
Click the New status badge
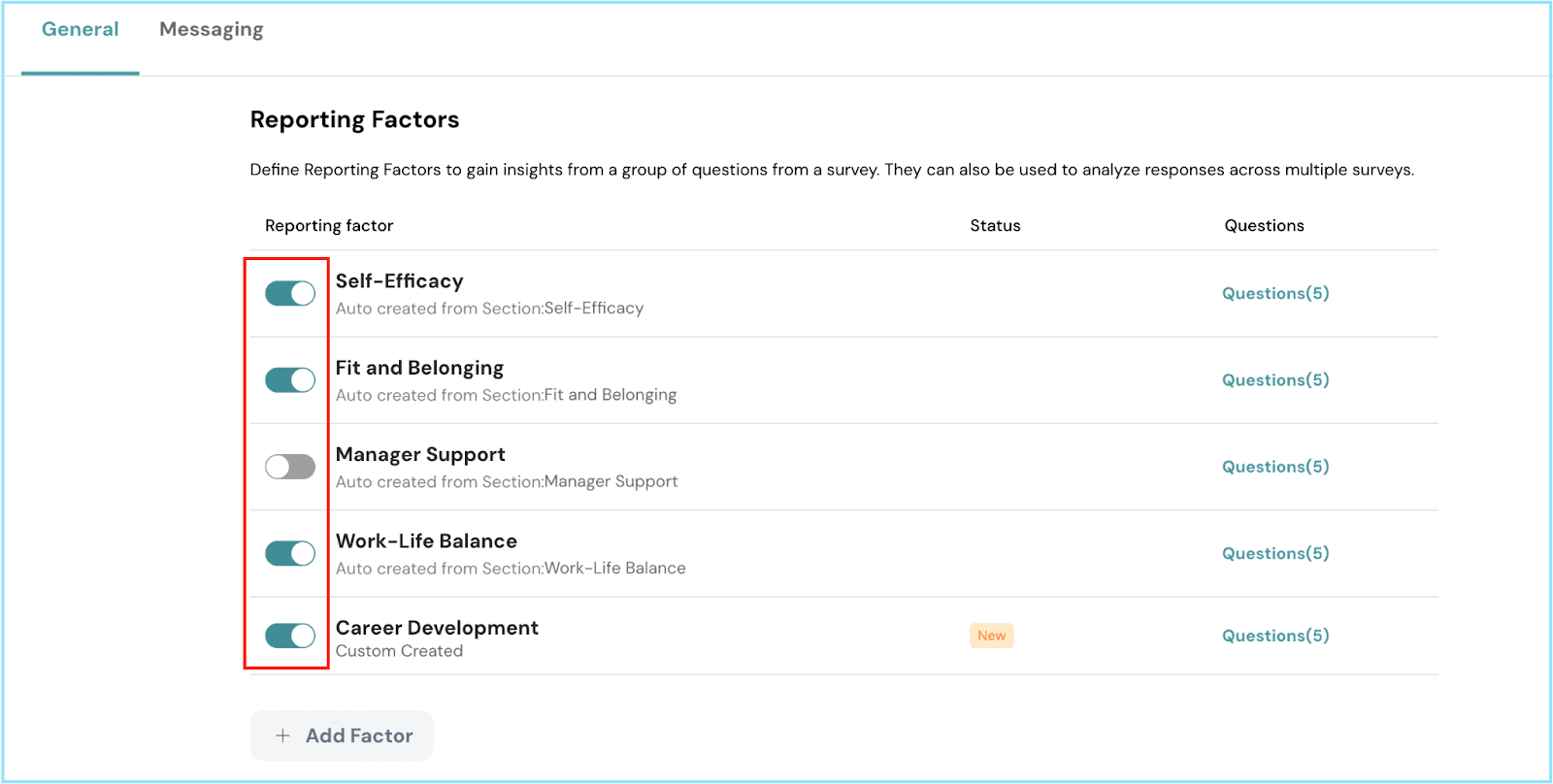pos(991,636)
